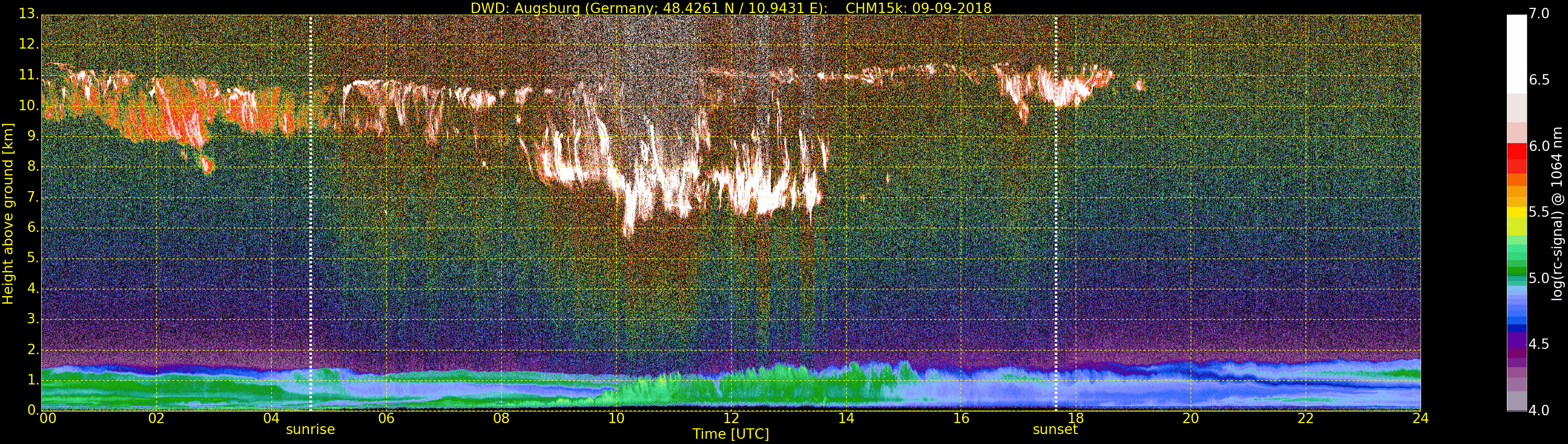Click height axis tick label '4.'
Viewport: 1568px width, 444px height.
click(x=33, y=288)
